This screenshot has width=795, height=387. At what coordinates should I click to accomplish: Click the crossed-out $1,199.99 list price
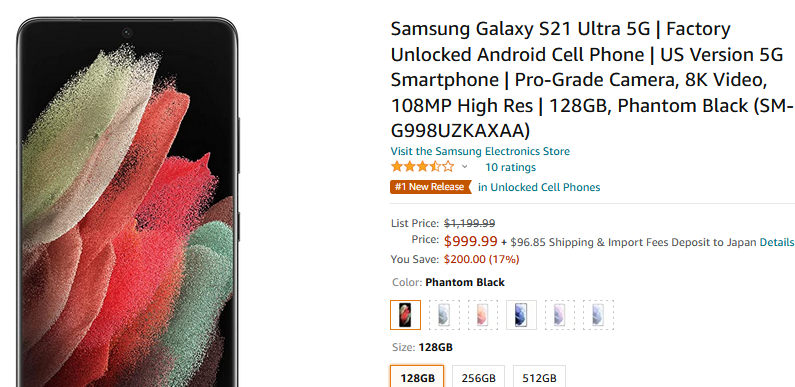(469, 223)
